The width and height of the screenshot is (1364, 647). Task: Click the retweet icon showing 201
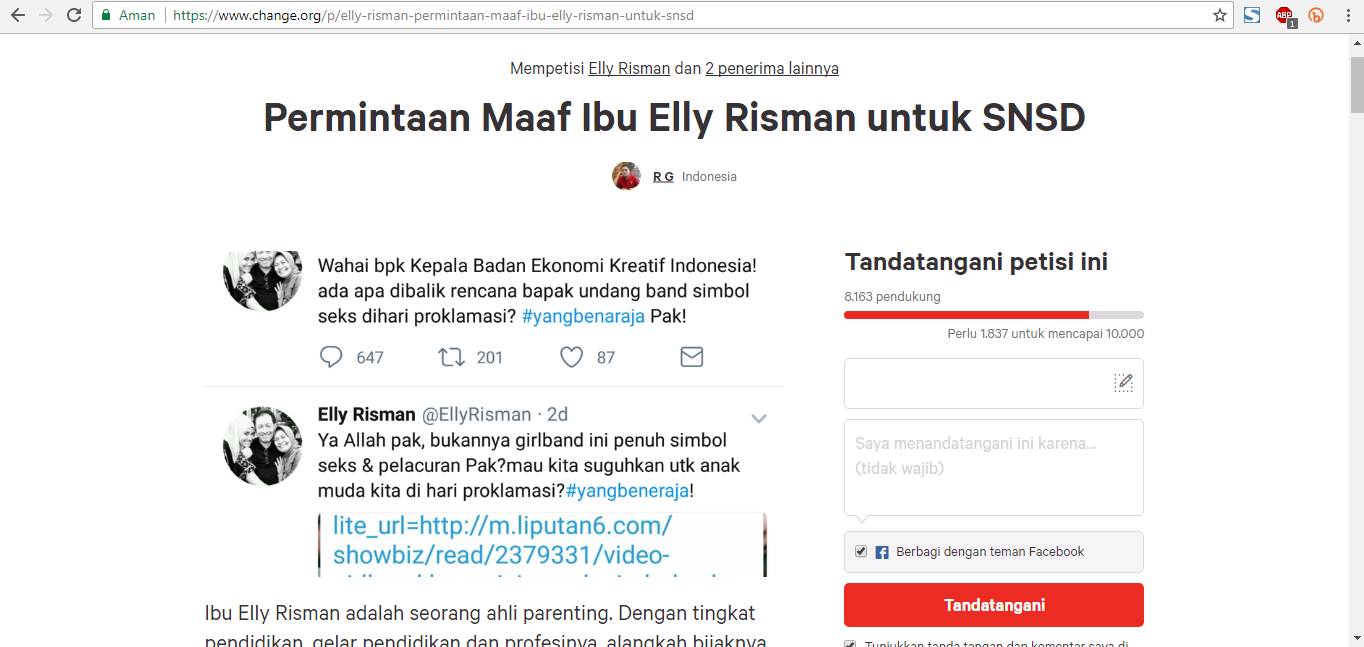(451, 357)
